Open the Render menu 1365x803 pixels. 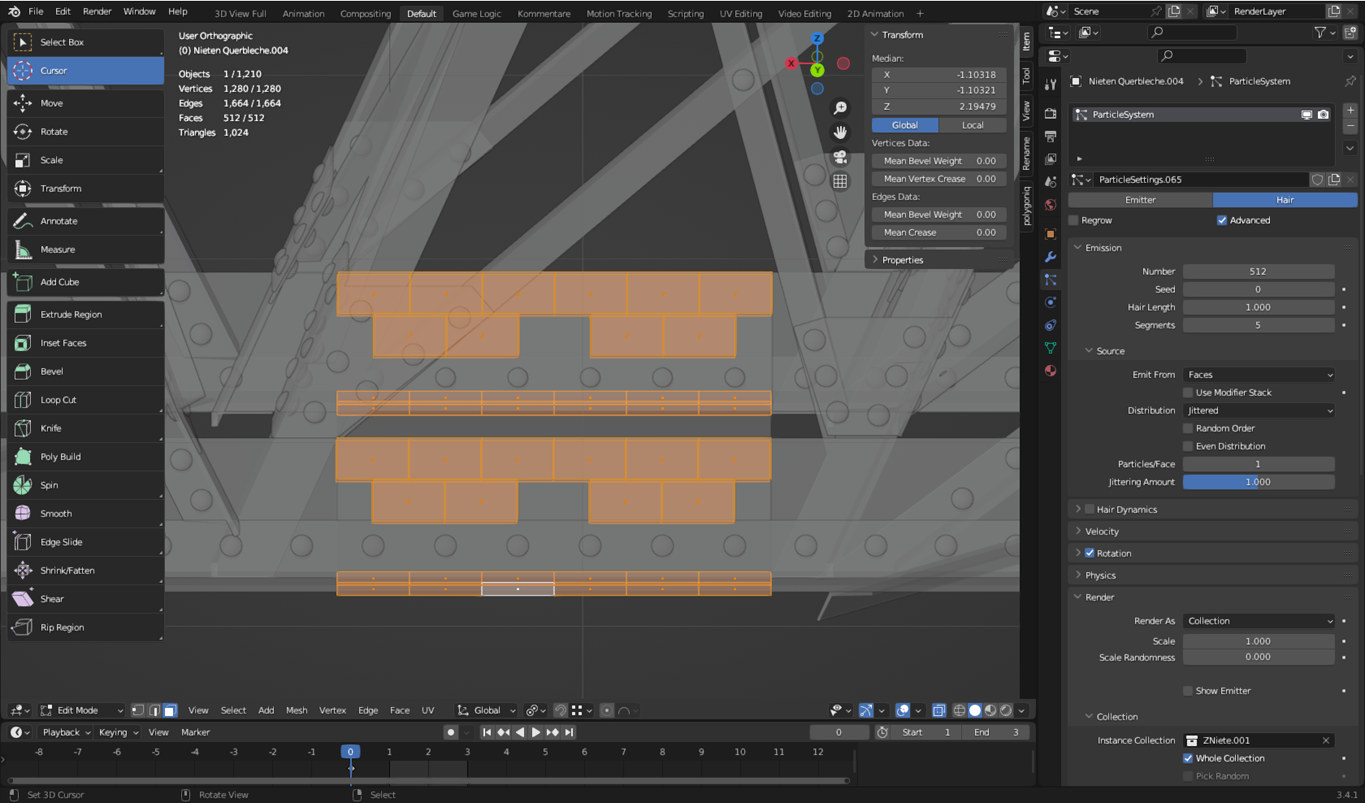click(x=97, y=11)
